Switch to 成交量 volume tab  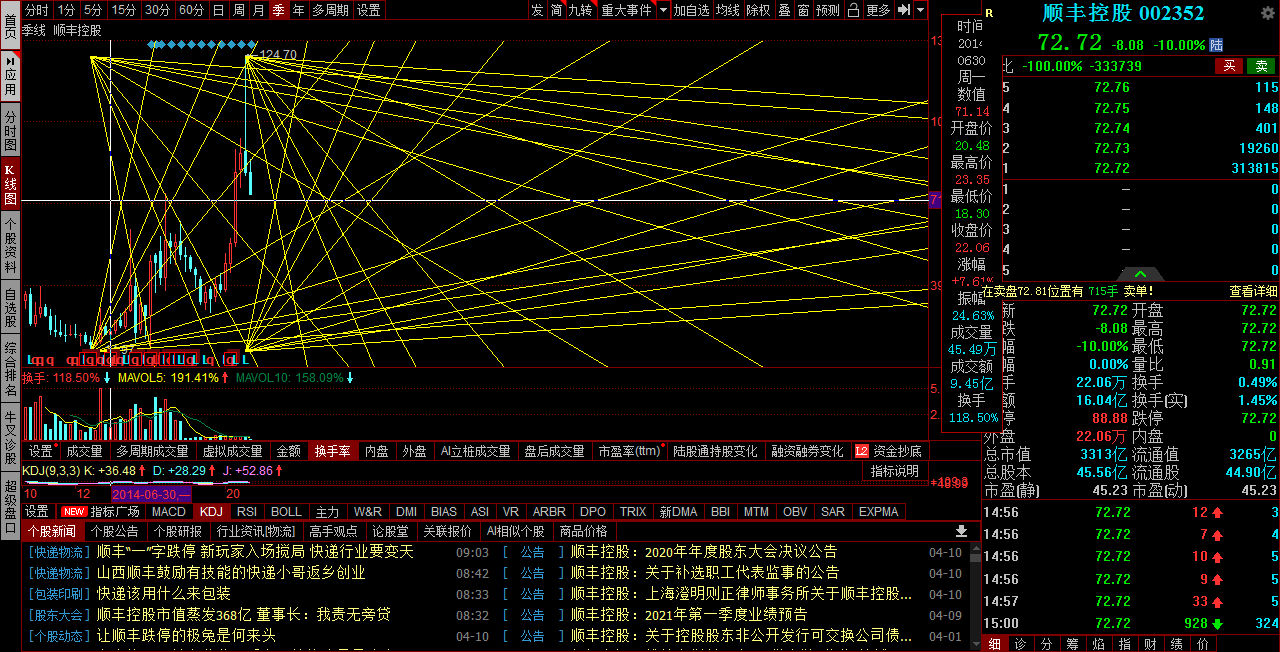[x=84, y=451]
